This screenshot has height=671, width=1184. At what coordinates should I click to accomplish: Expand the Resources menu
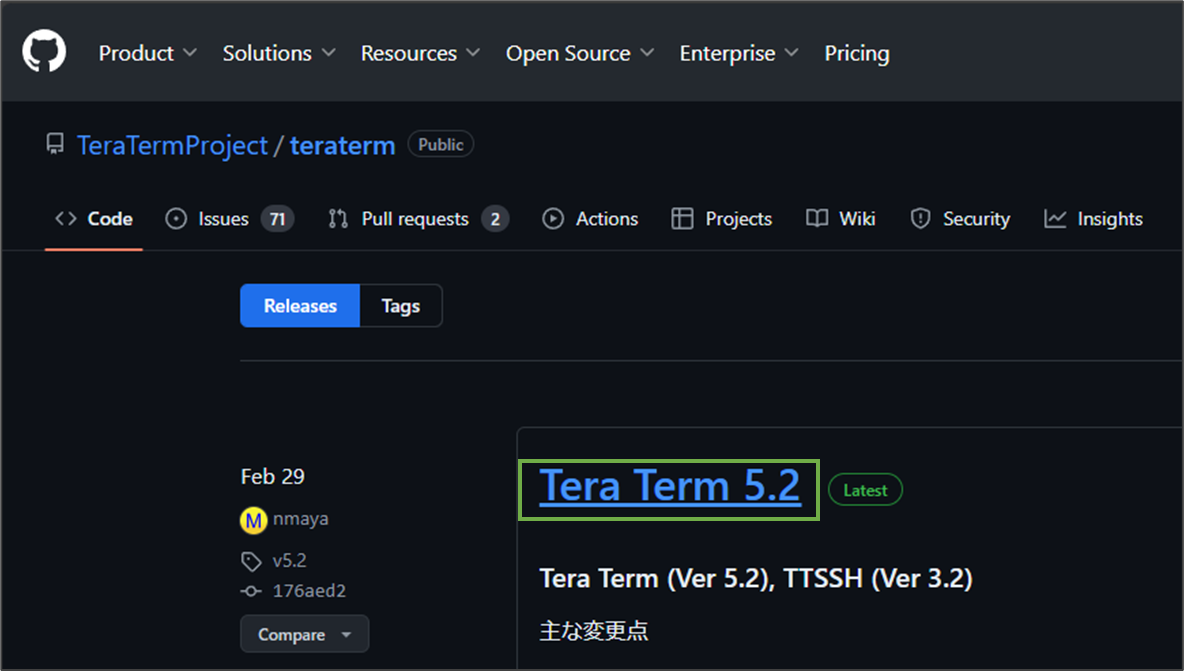[x=420, y=53]
